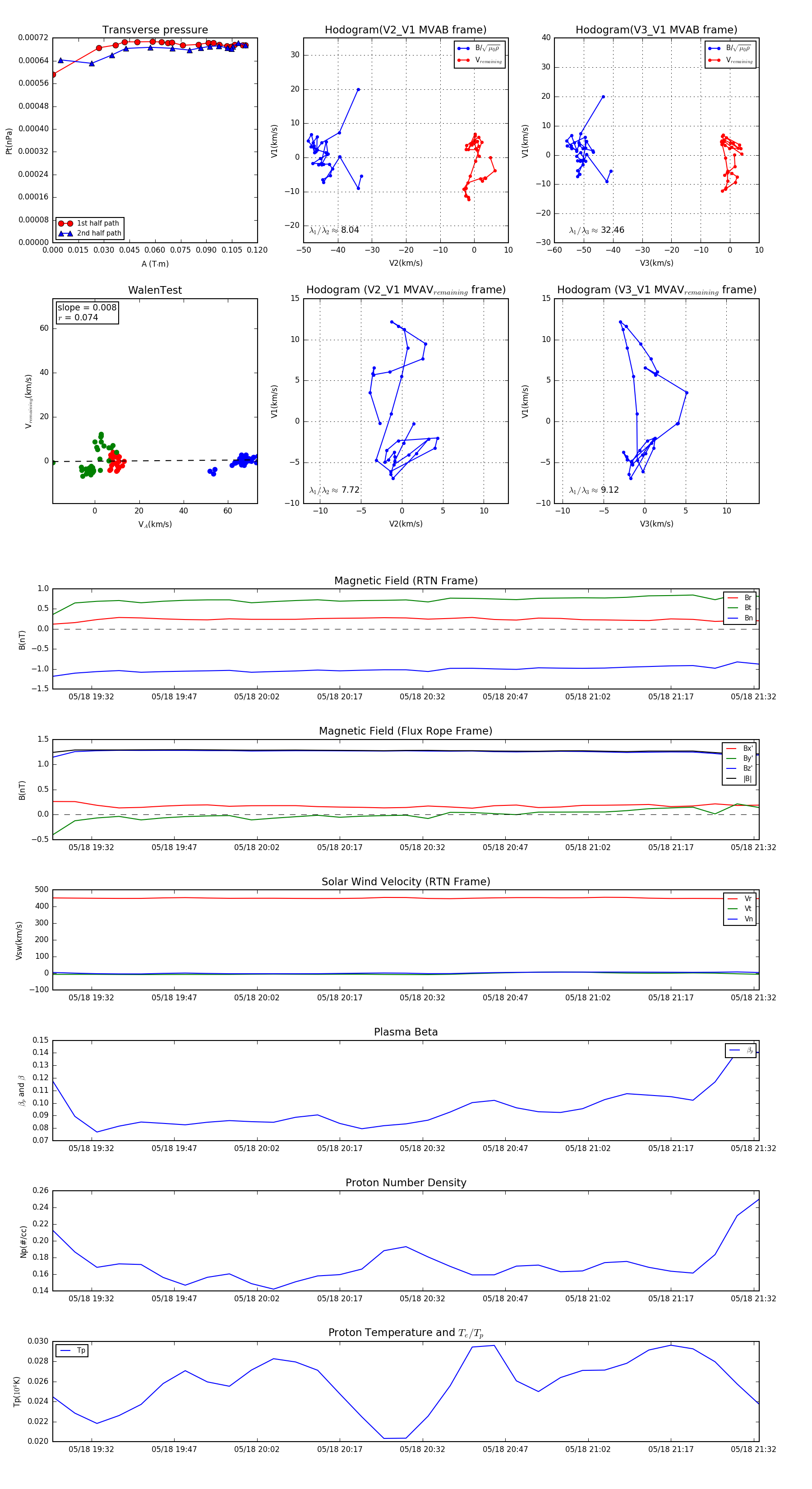Click the 'Transverse pressure' plot title
Viewport: 812px width, 1489px height.
[x=155, y=30]
